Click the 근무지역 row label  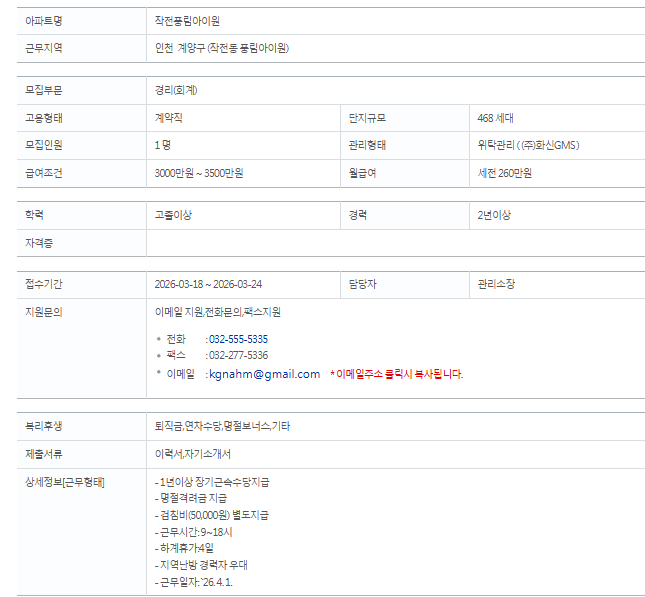tap(44, 48)
